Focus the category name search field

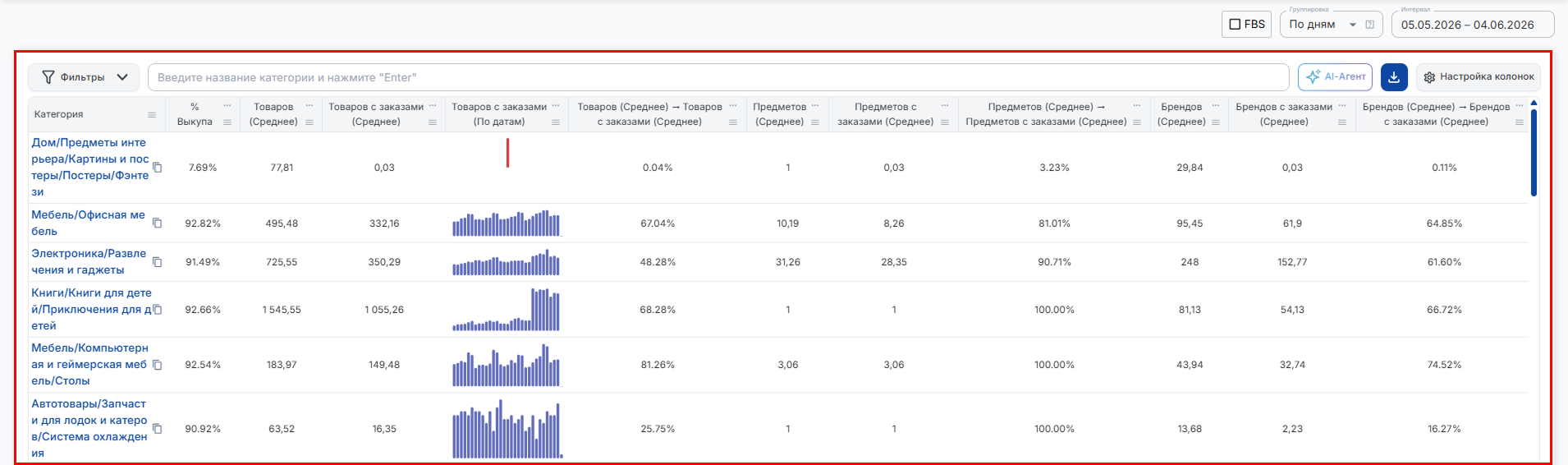718,77
